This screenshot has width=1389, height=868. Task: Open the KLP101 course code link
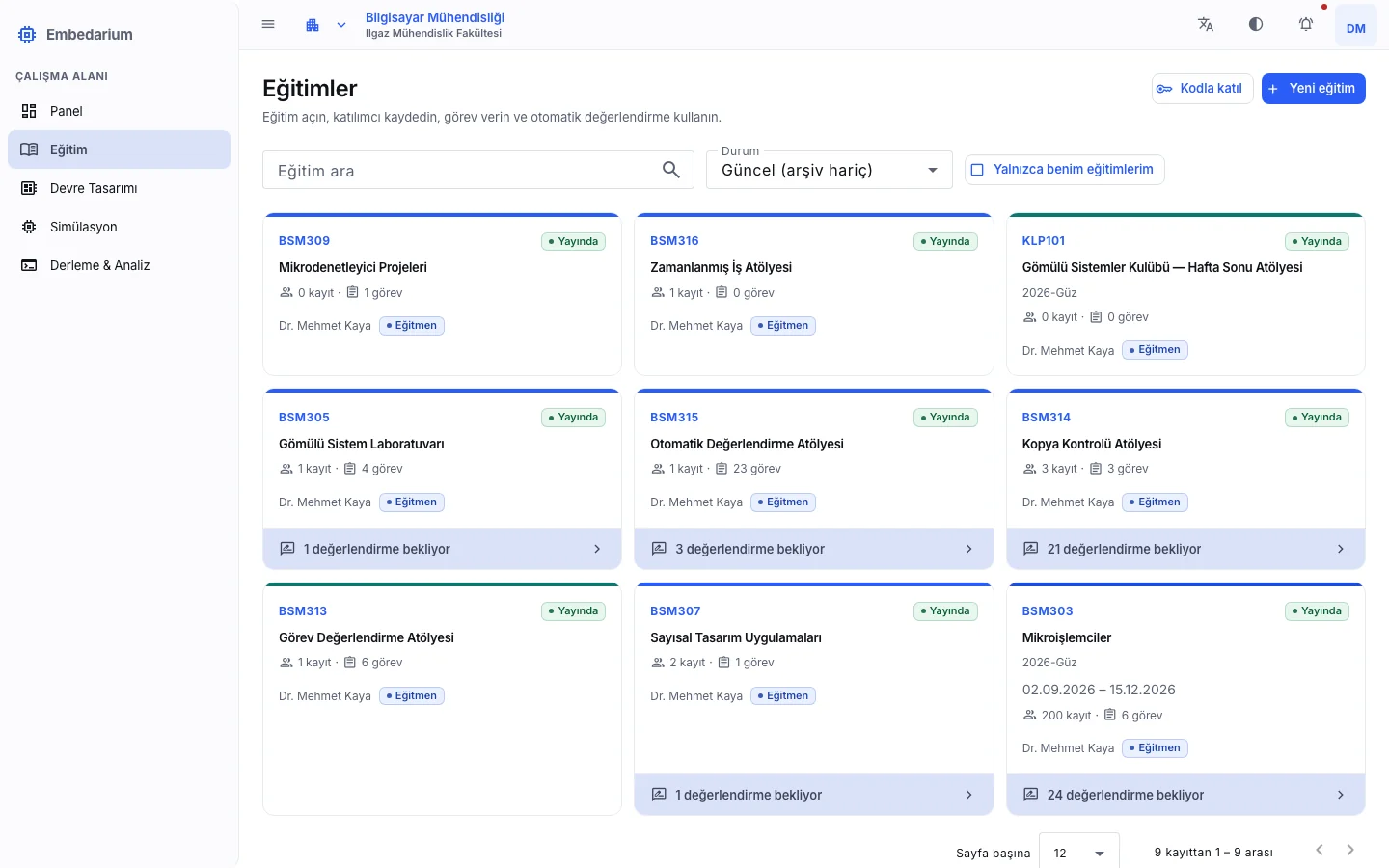pyautogui.click(x=1044, y=241)
